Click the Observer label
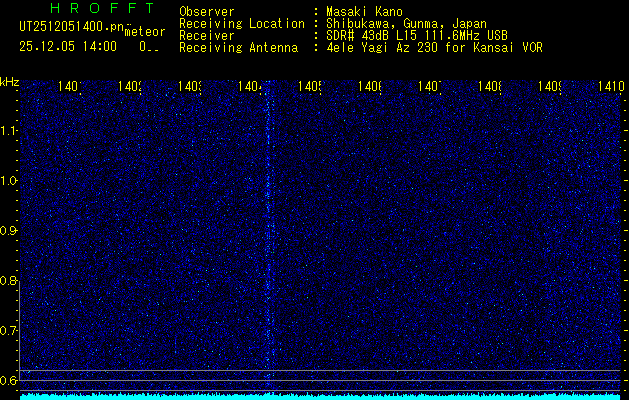Screen dimensions: 629x400 point(207,12)
